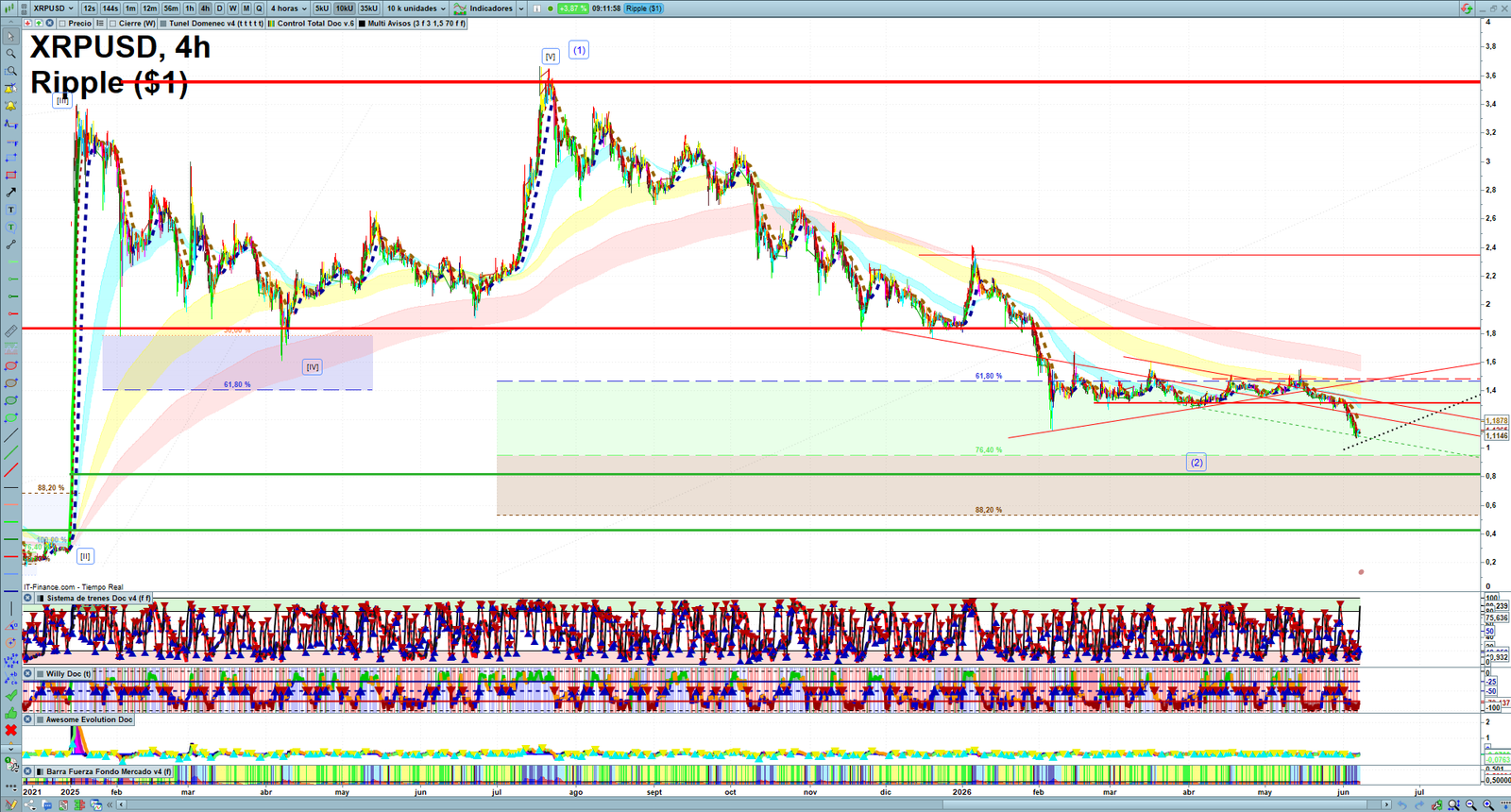Click the green checkmark icon
The image size is (1511, 812).
[10, 696]
